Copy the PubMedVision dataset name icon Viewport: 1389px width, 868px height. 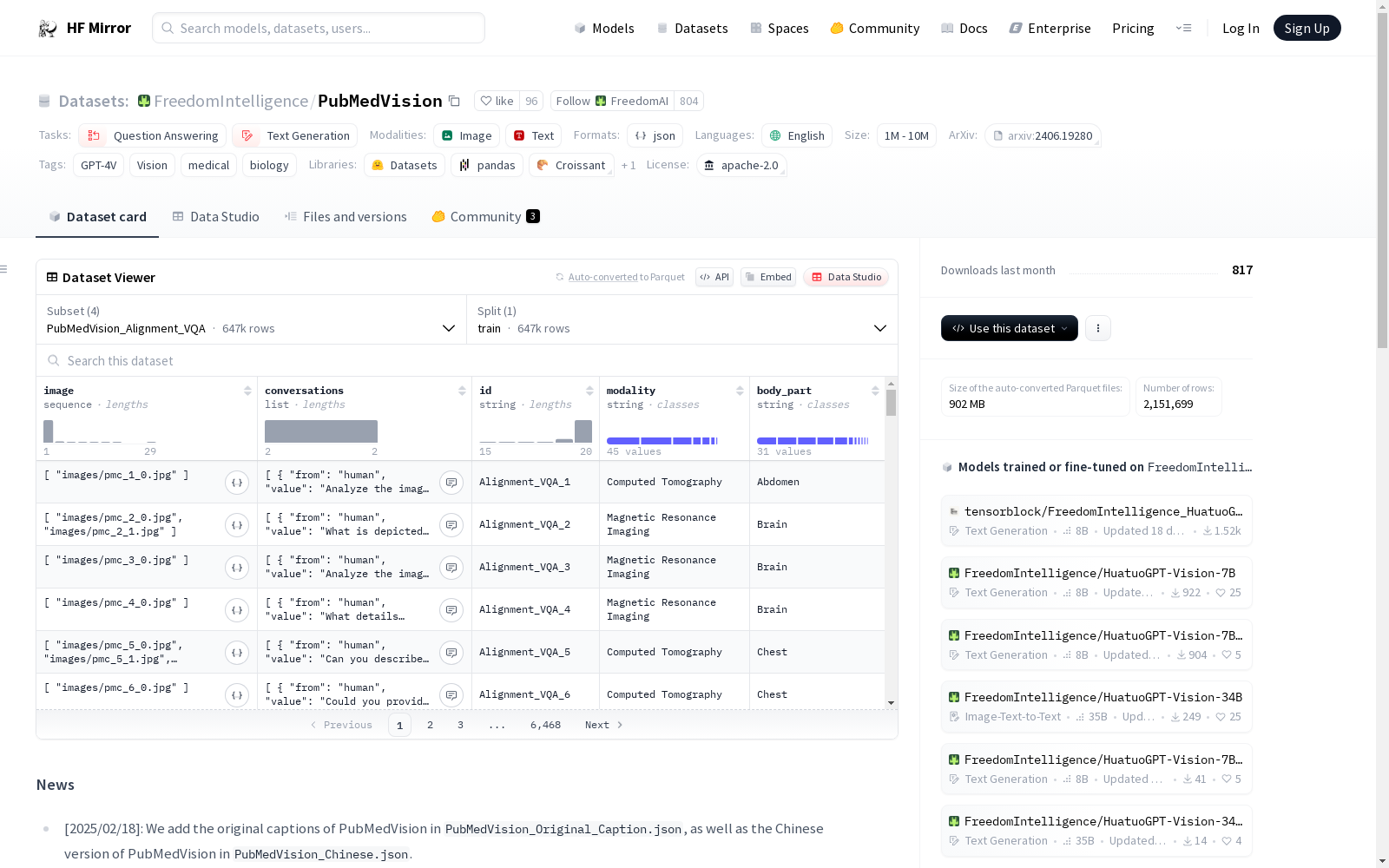pyautogui.click(x=454, y=101)
